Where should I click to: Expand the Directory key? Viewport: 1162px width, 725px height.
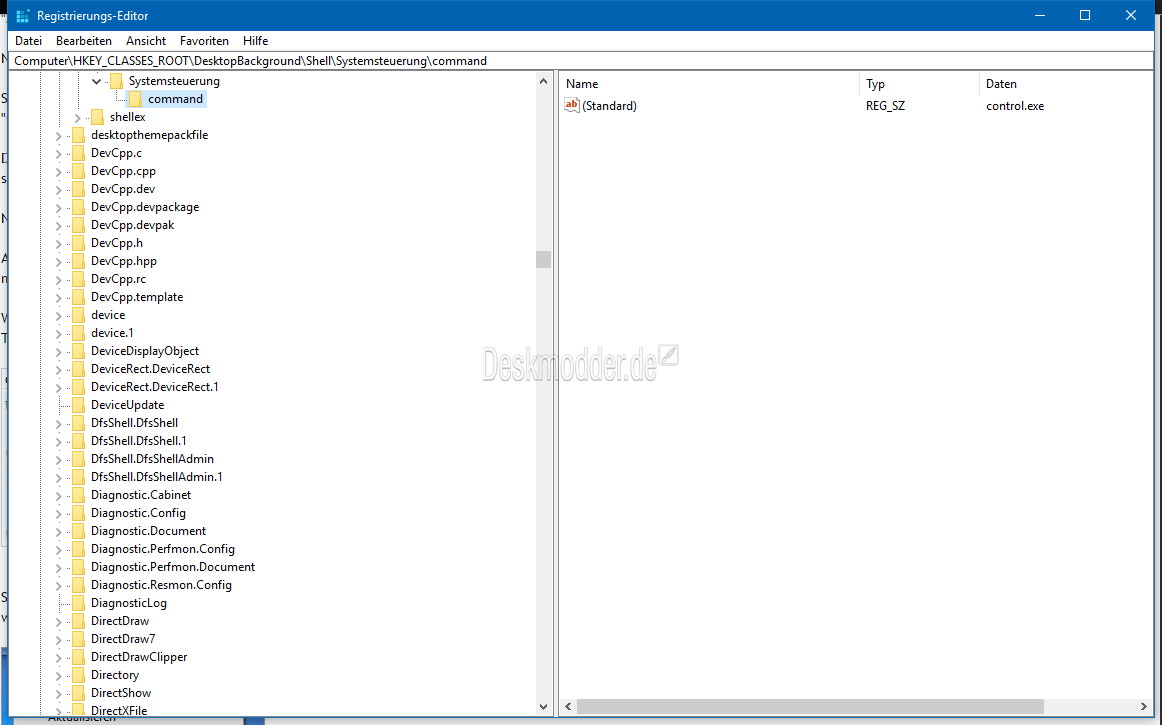(59, 675)
